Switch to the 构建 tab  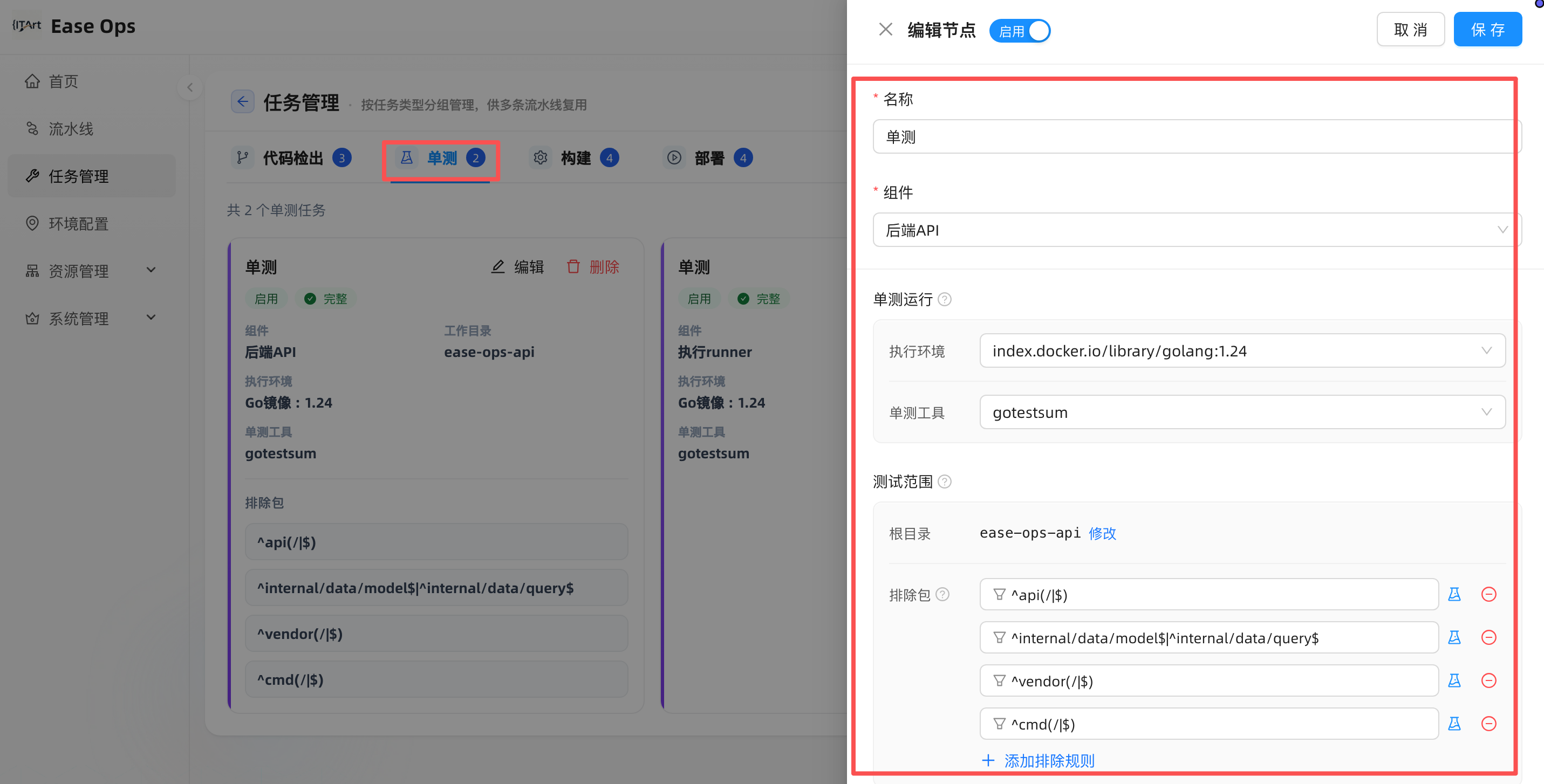coord(575,158)
